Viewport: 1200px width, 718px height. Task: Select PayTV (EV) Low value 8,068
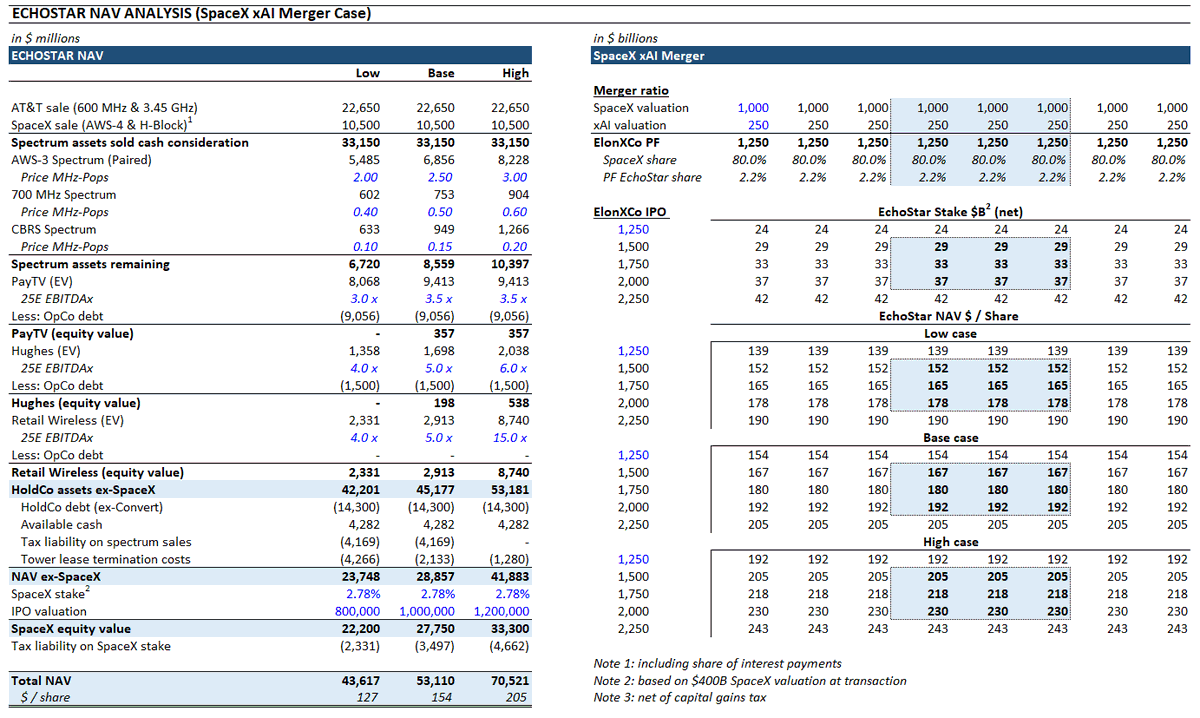[x=363, y=281]
